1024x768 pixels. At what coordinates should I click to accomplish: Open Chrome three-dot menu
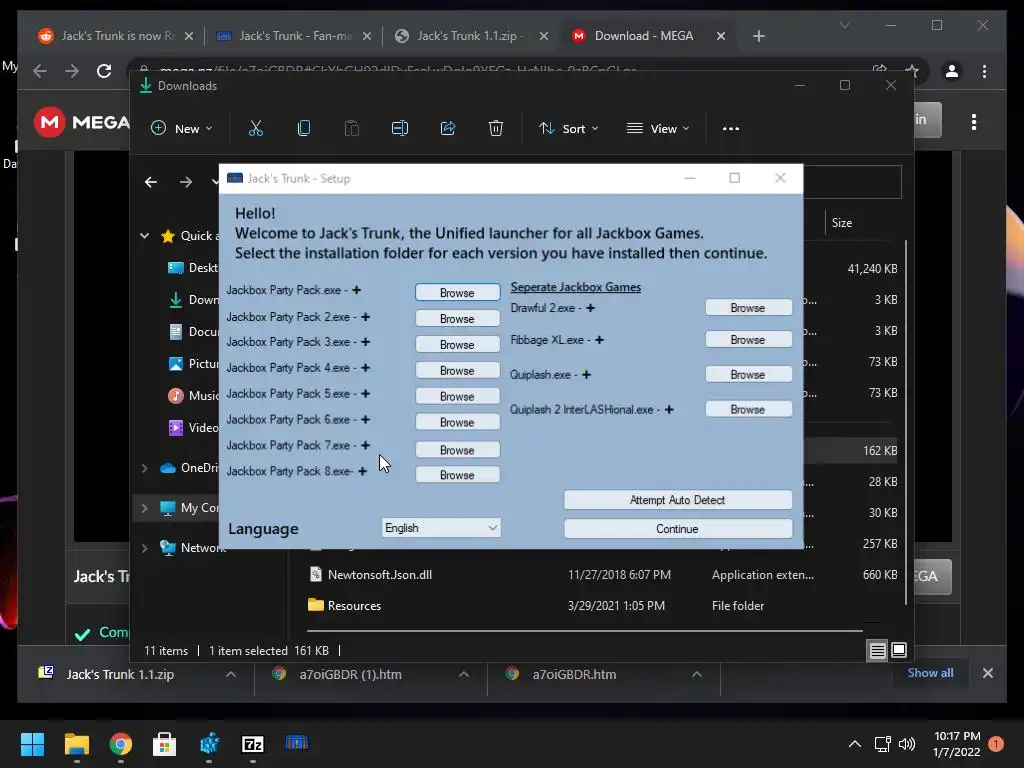pyautogui.click(x=984, y=71)
